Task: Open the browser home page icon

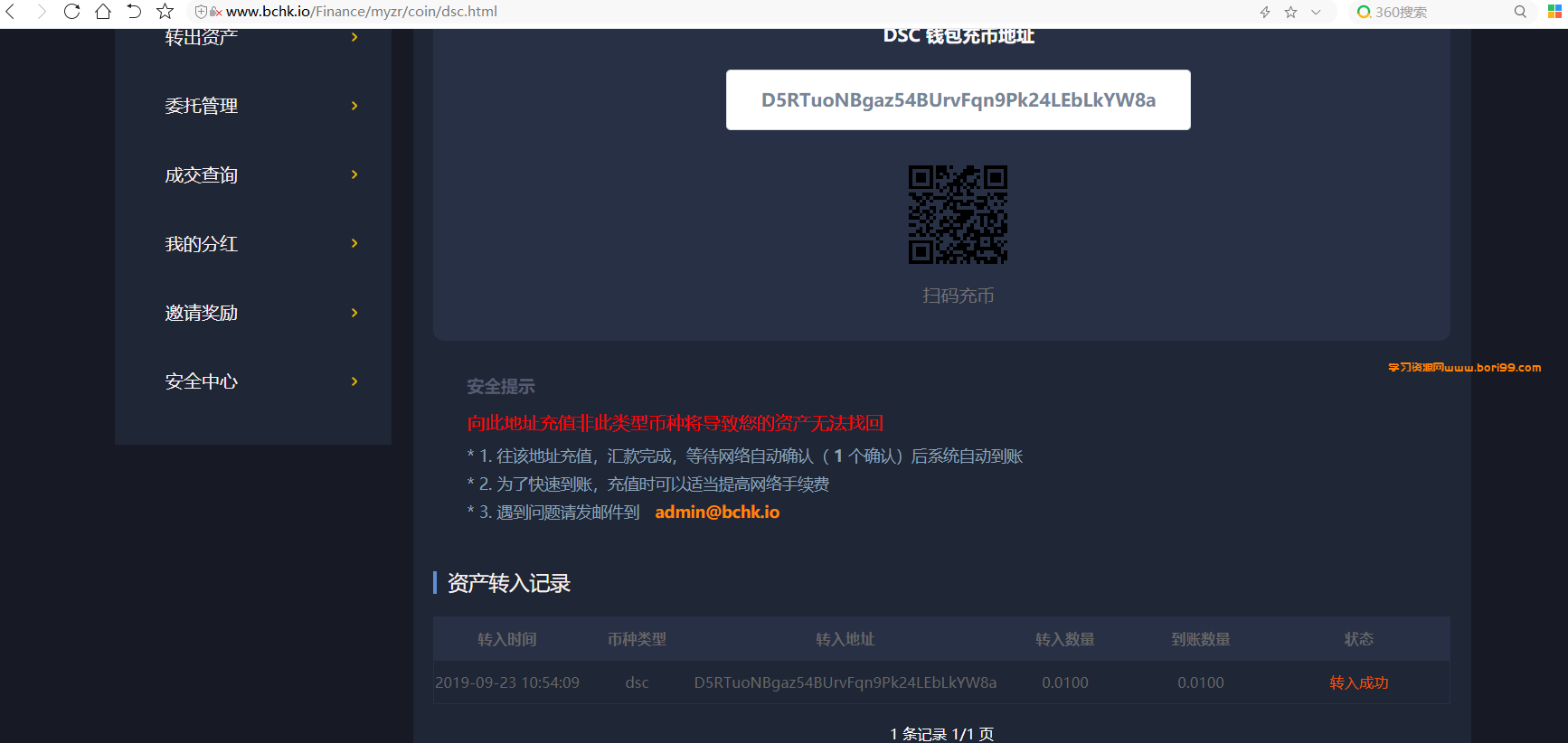Action: click(103, 12)
